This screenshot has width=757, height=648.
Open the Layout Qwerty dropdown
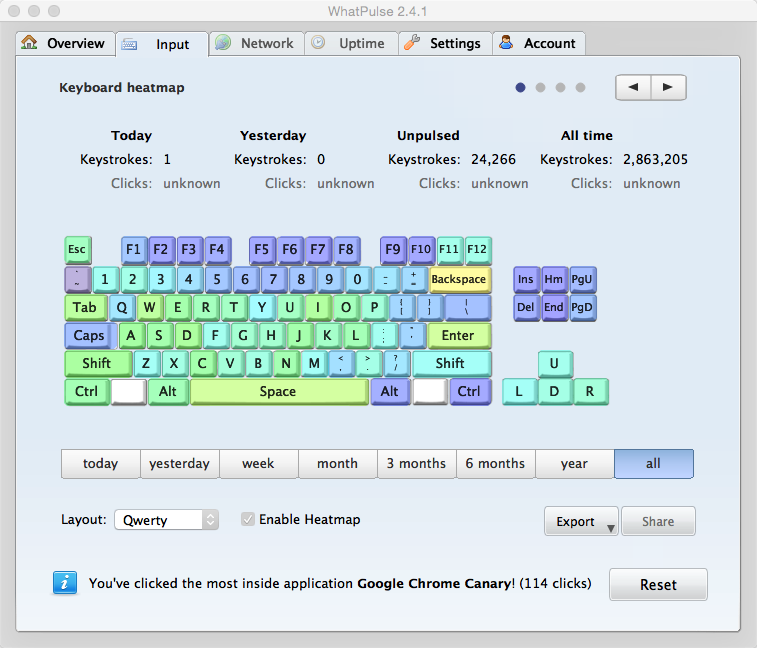pyautogui.click(x=166, y=520)
